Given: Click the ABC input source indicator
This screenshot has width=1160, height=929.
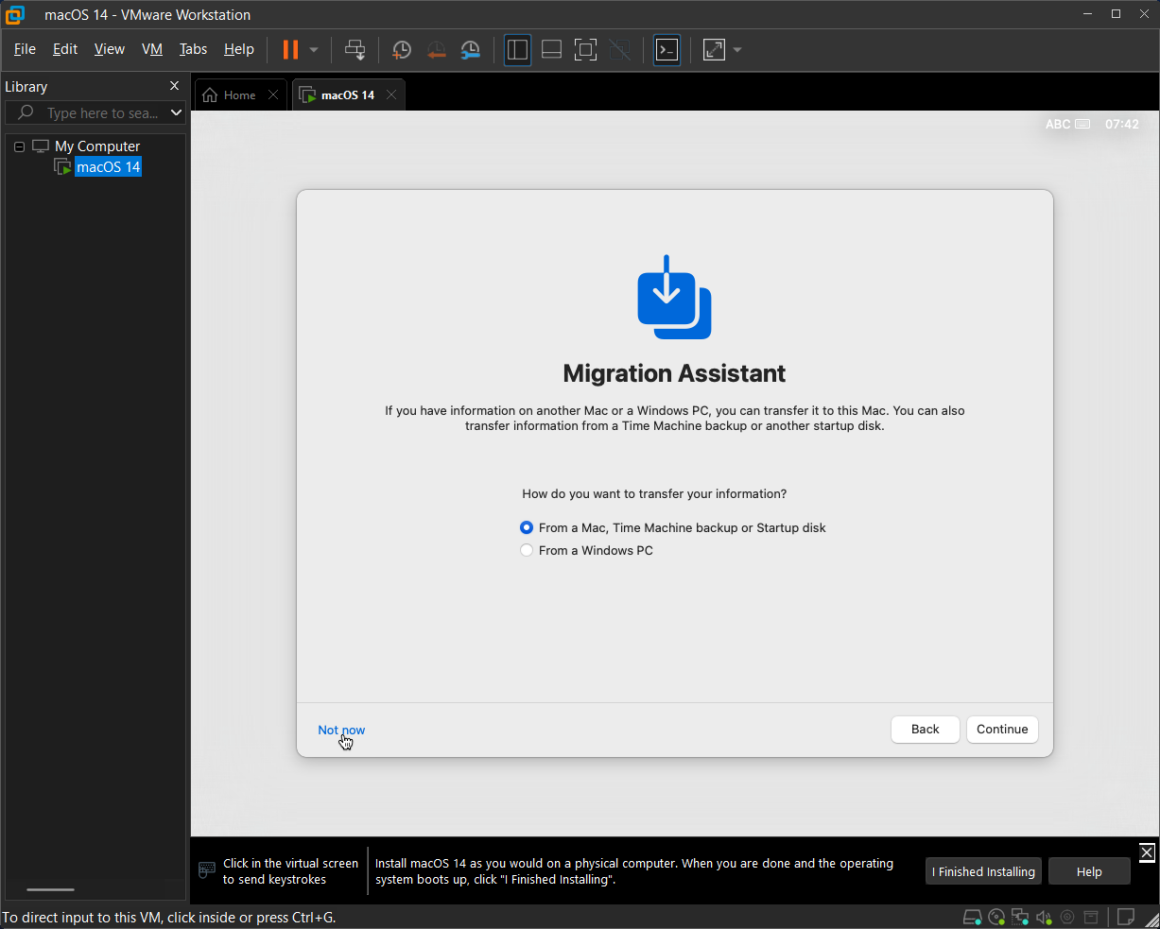Looking at the screenshot, I should [1067, 124].
